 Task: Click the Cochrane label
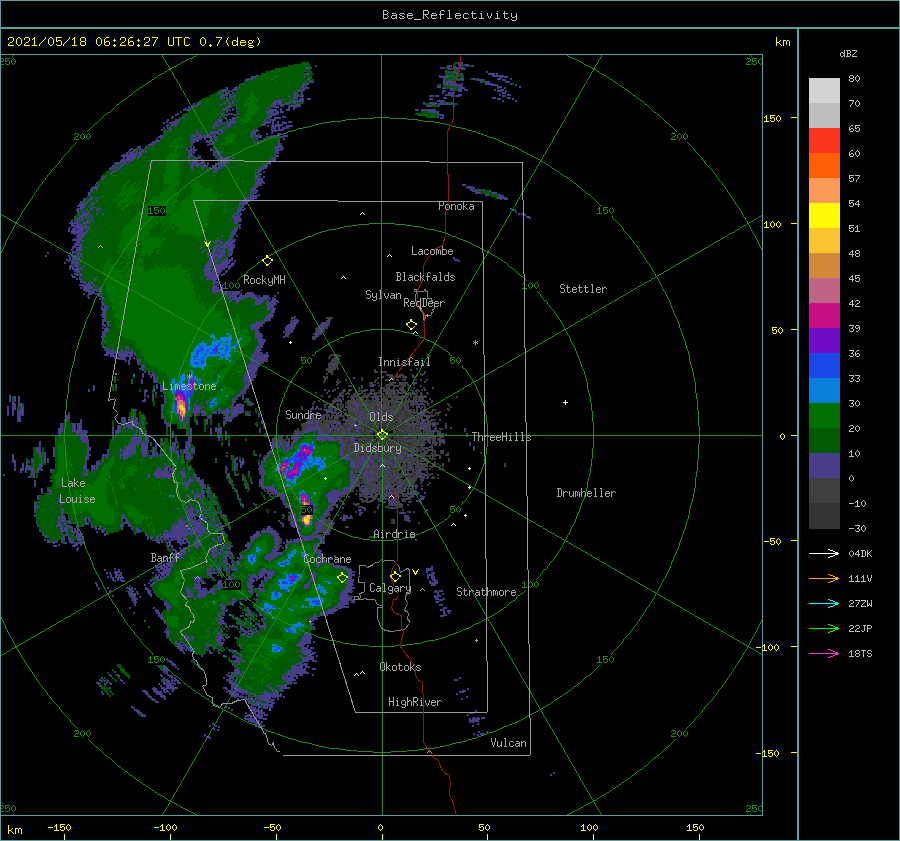pos(327,559)
